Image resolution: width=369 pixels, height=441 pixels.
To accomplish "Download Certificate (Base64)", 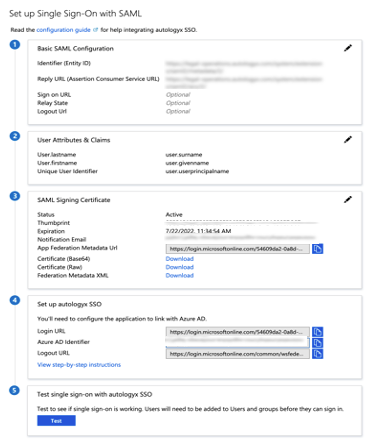I will (180, 259).
